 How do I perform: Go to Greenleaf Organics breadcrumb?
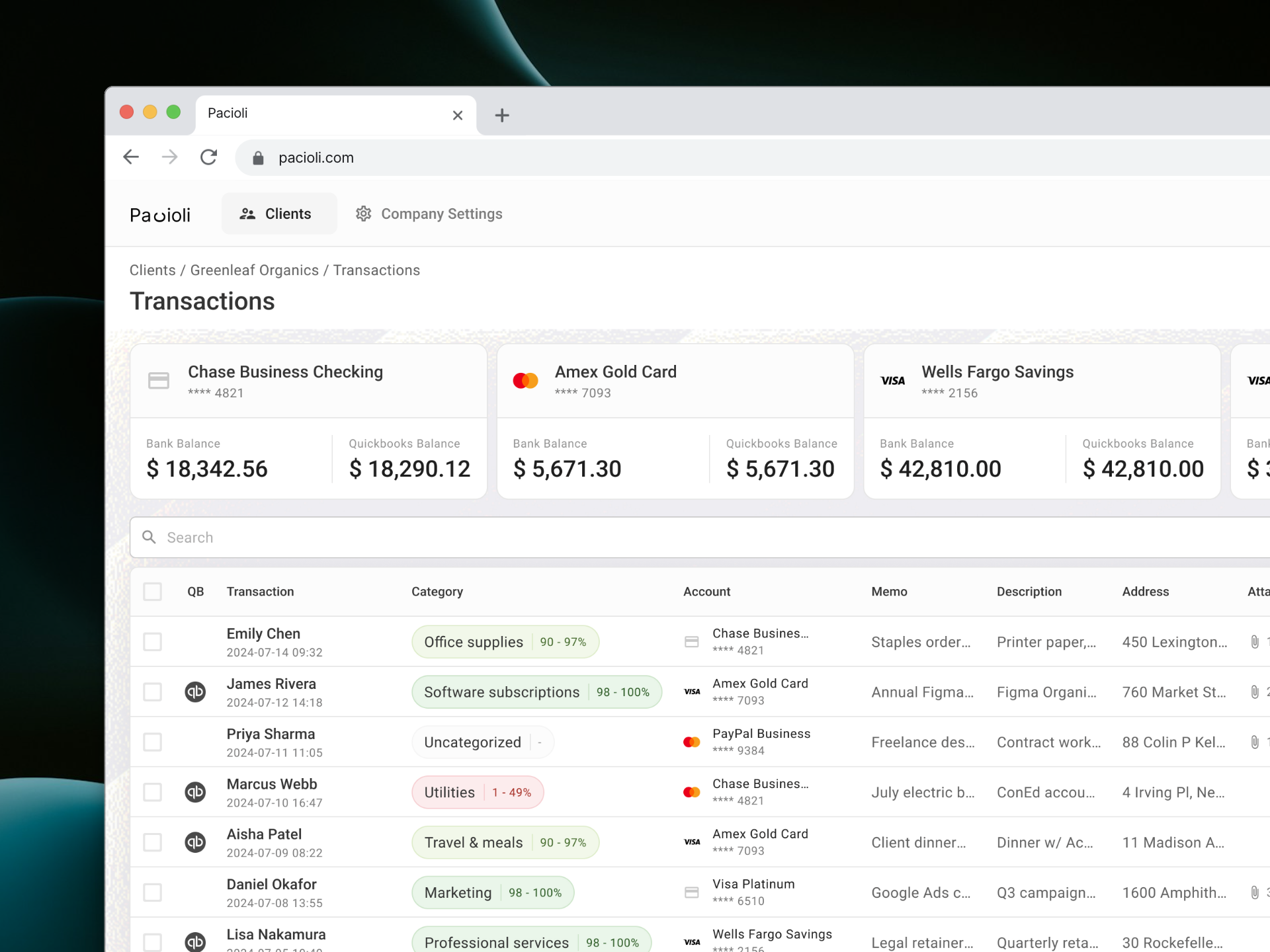tap(255, 270)
